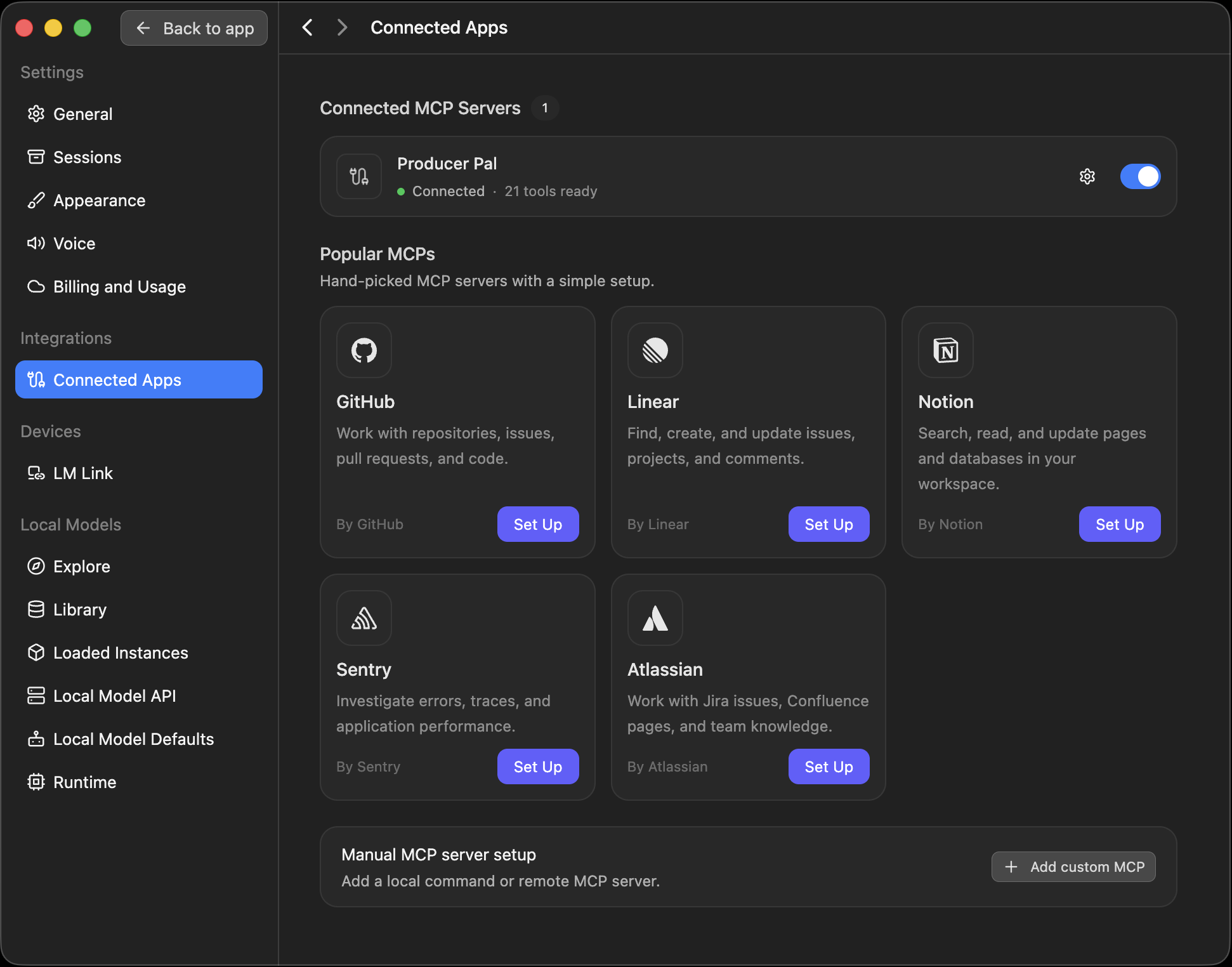Click the 'By GitHub' author text
The width and height of the screenshot is (1232, 967).
pos(370,524)
